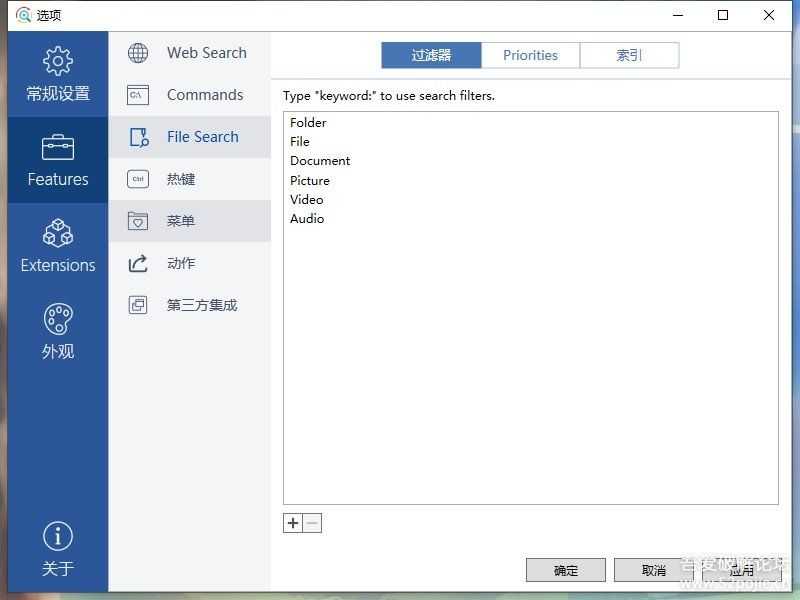The width and height of the screenshot is (800, 600).
Task: Click 确定 to confirm settings
Action: coord(566,570)
